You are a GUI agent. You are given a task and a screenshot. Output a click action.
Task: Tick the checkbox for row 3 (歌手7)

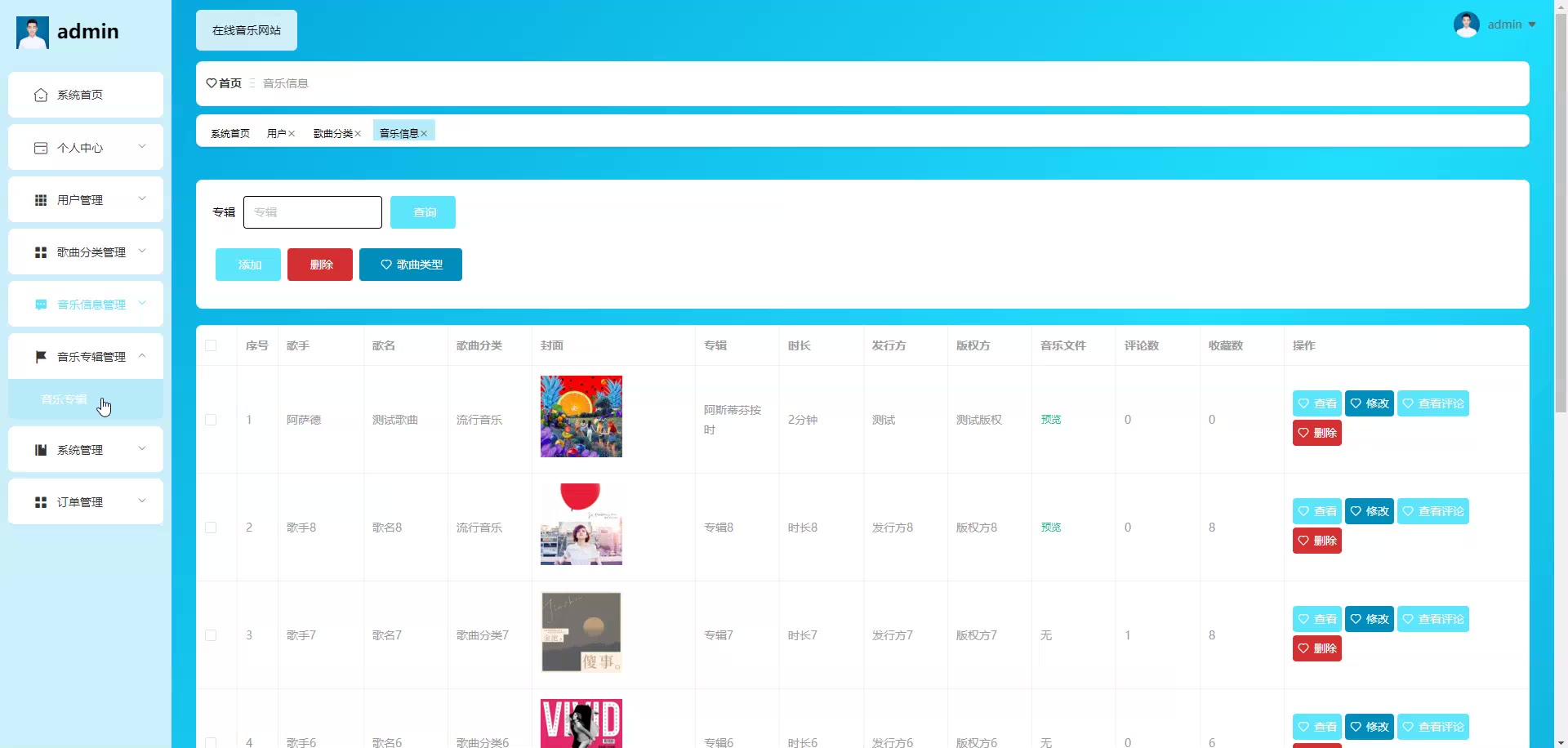pos(211,635)
